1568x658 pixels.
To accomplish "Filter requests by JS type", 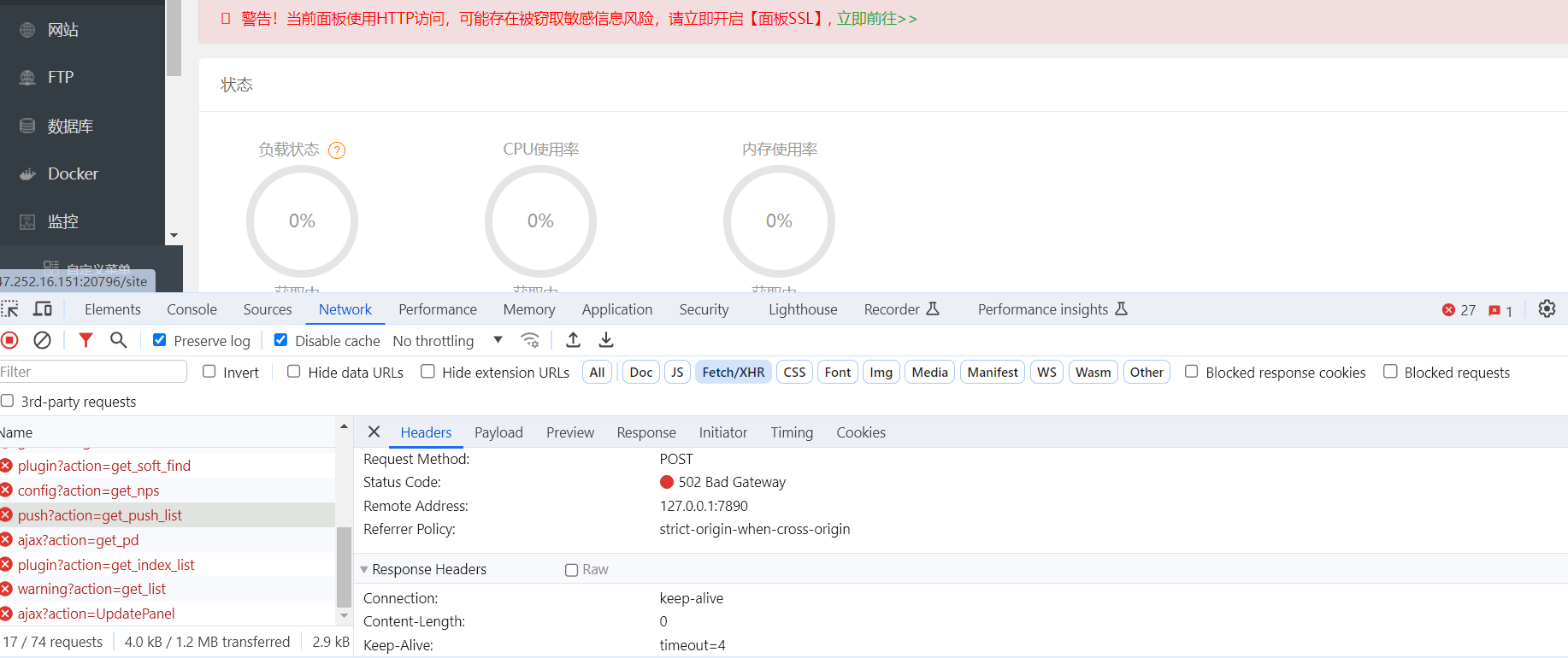I will pos(677,372).
